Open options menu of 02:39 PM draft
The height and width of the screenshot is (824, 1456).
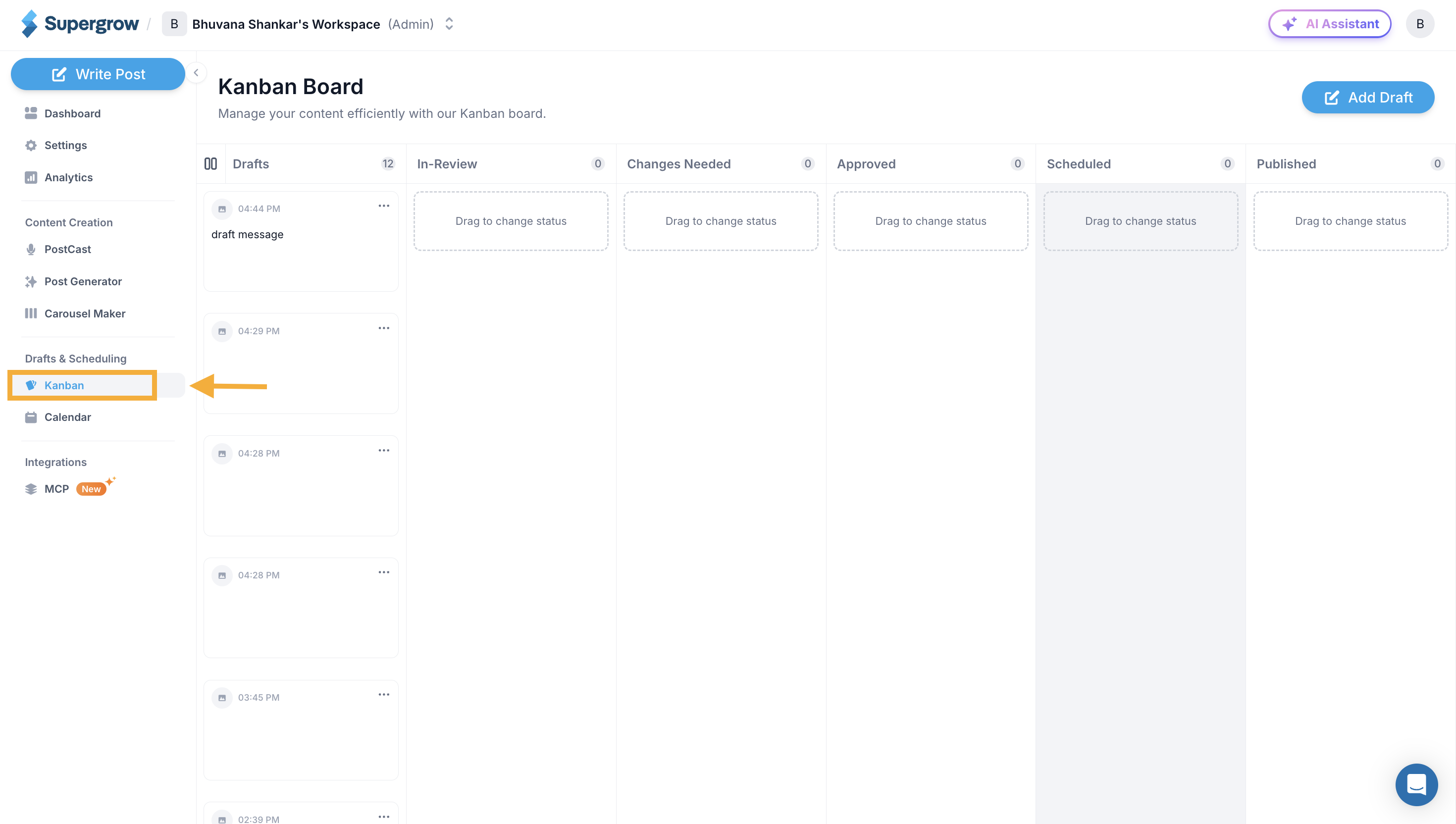point(384,816)
